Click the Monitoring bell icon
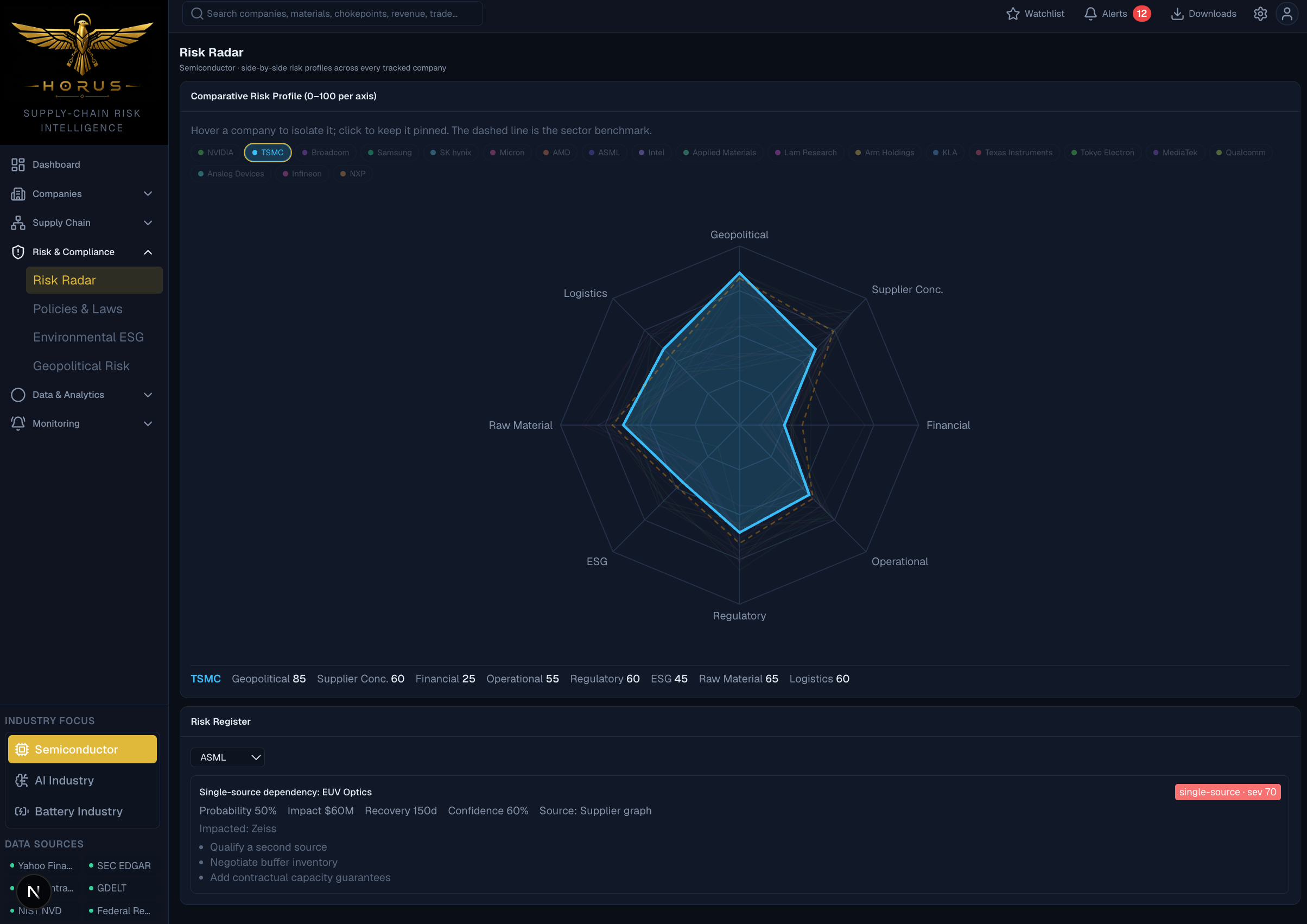The image size is (1307, 924). pos(18,423)
